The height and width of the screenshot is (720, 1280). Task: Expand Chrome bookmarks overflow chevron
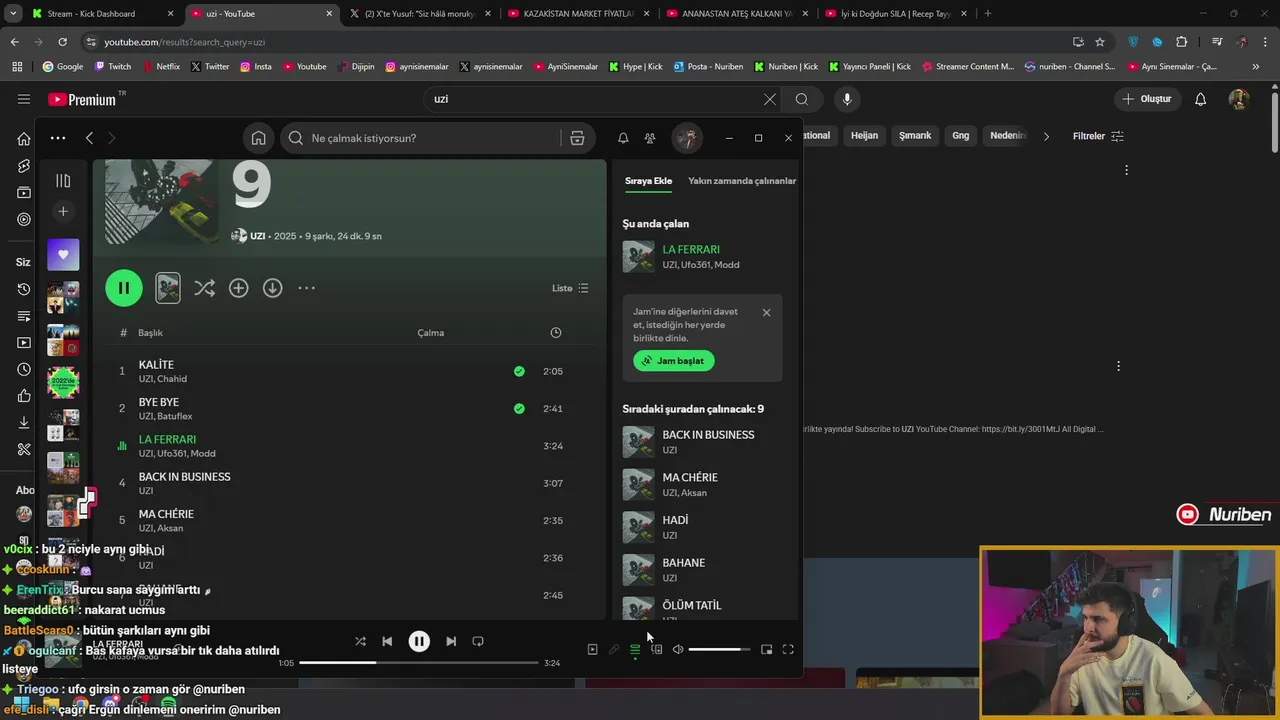pos(1256,67)
